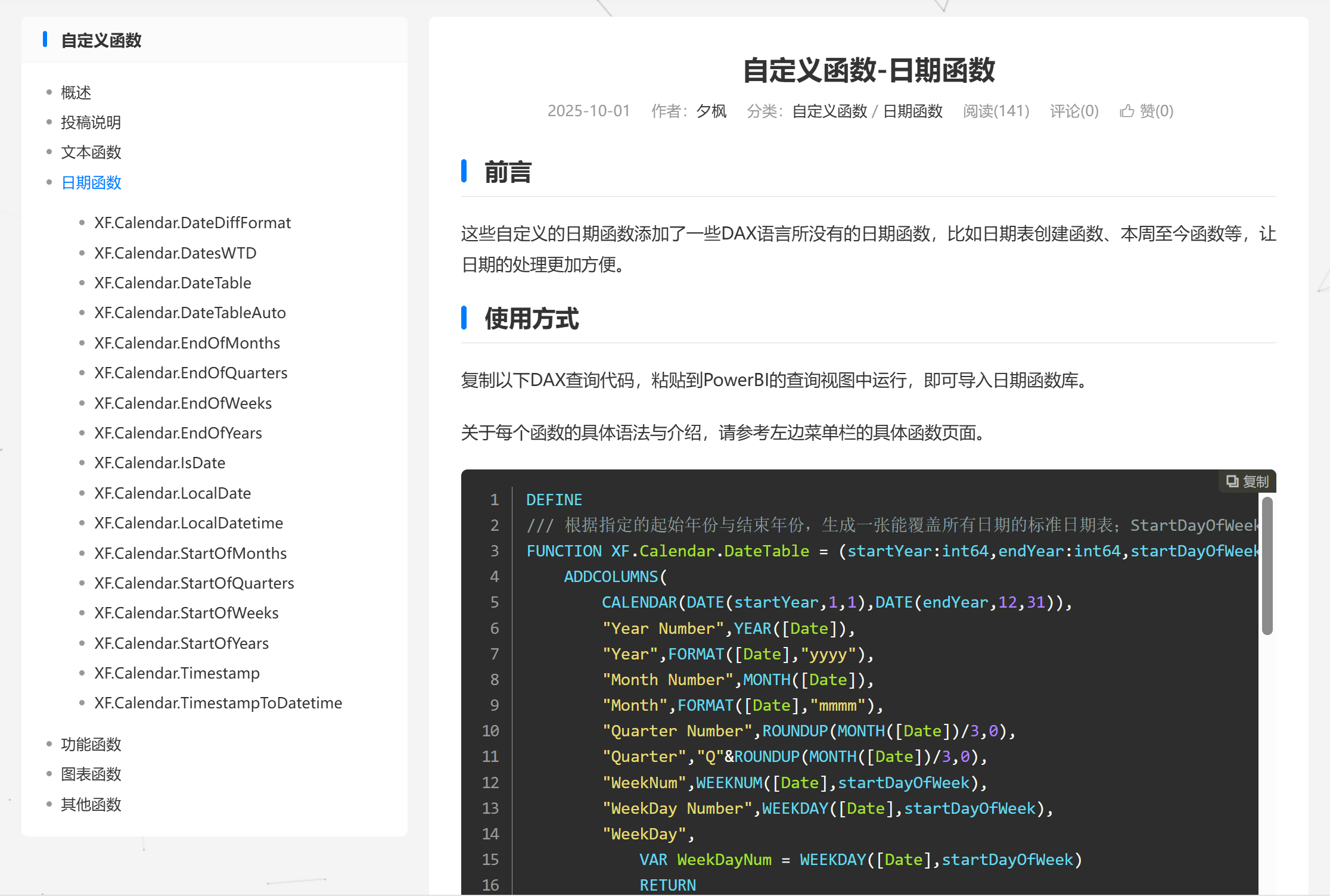
Task: Select XF.Calendar.DateTableAuto link
Action: 189,313
